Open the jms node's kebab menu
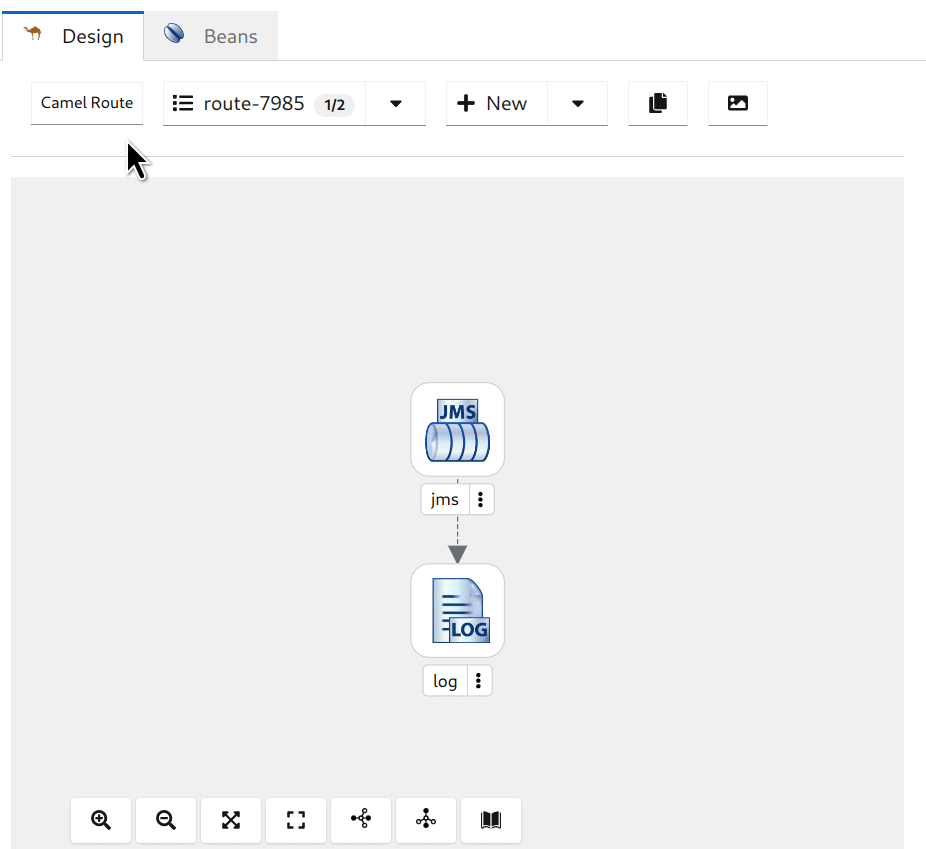The height and width of the screenshot is (849, 926). (481, 500)
